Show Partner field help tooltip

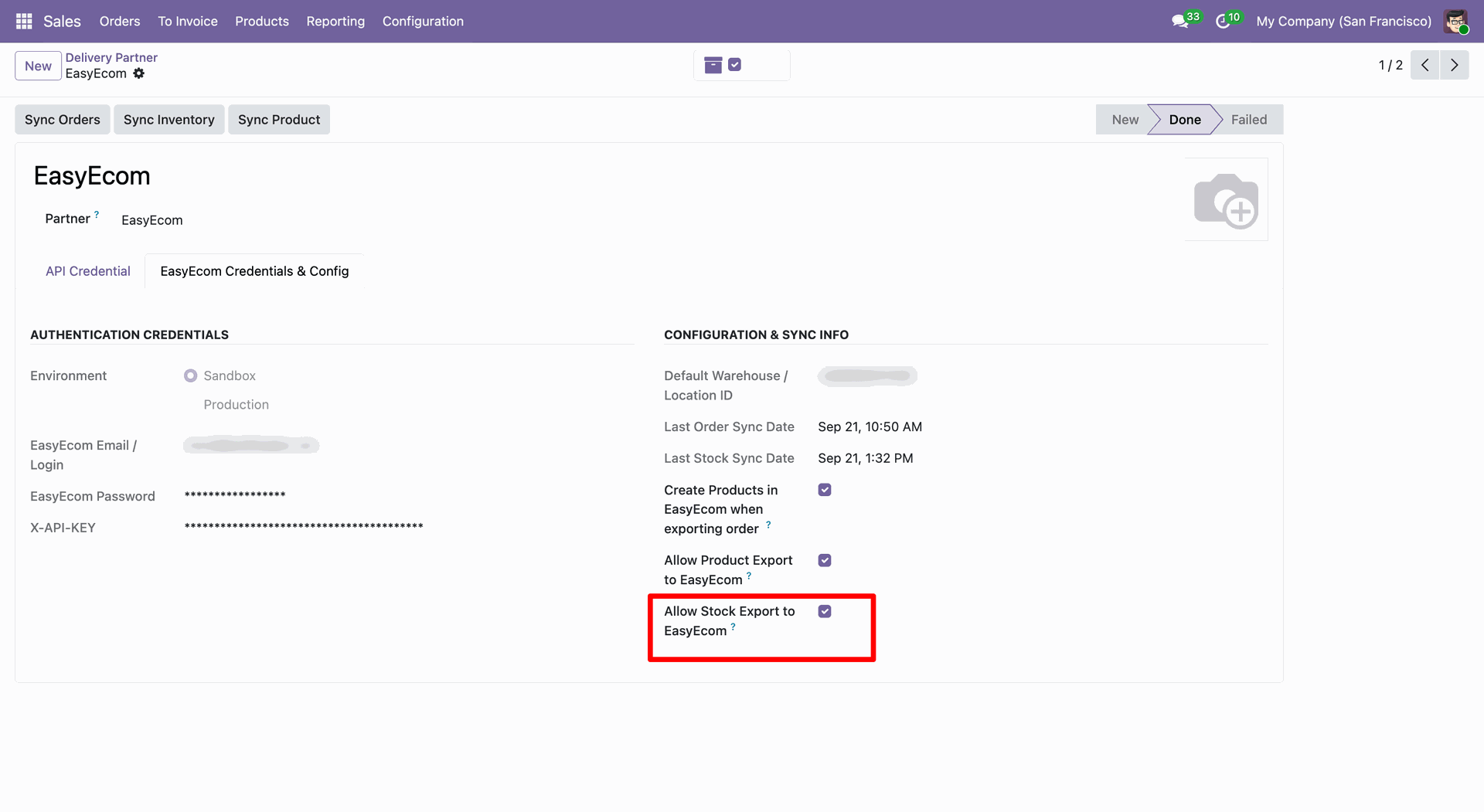pyautogui.click(x=97, y=215)
